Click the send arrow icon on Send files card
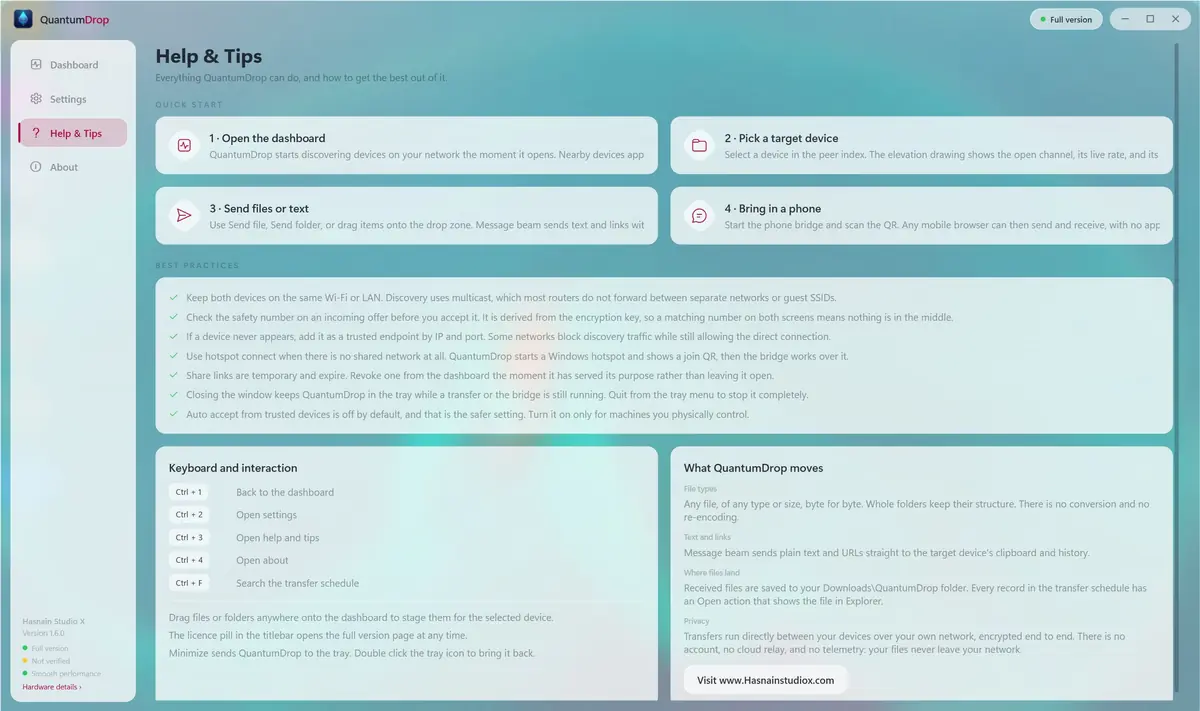The width and height of the screenshot is (1200, 711). (184, 215)
